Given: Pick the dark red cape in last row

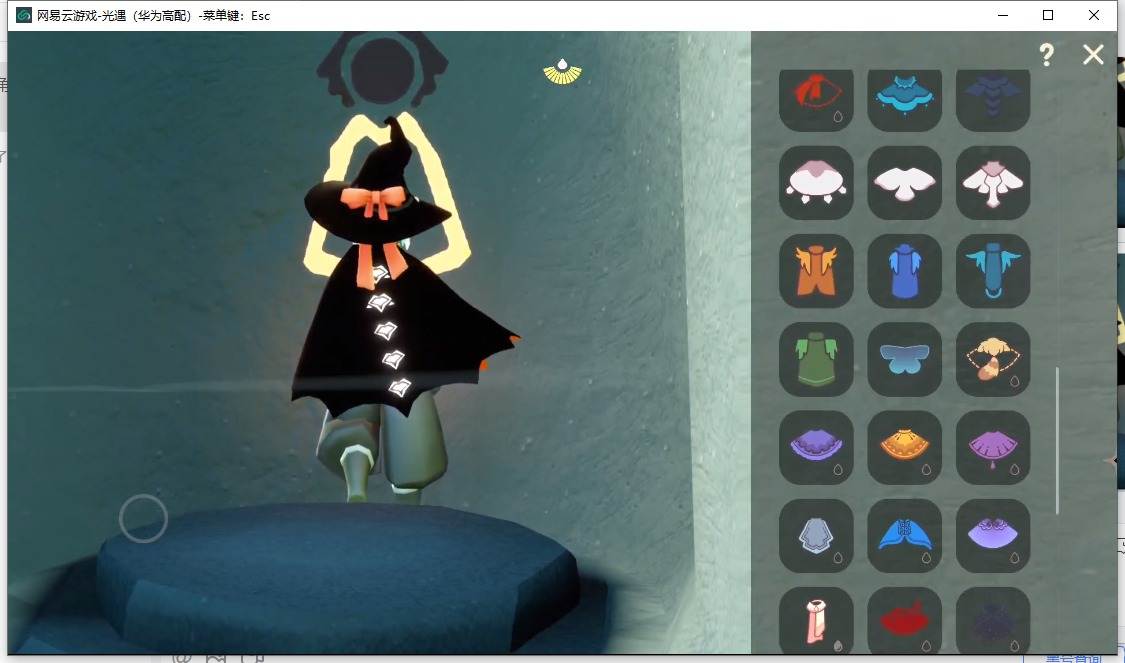Looking at the screenshot, I should point(904,620).
